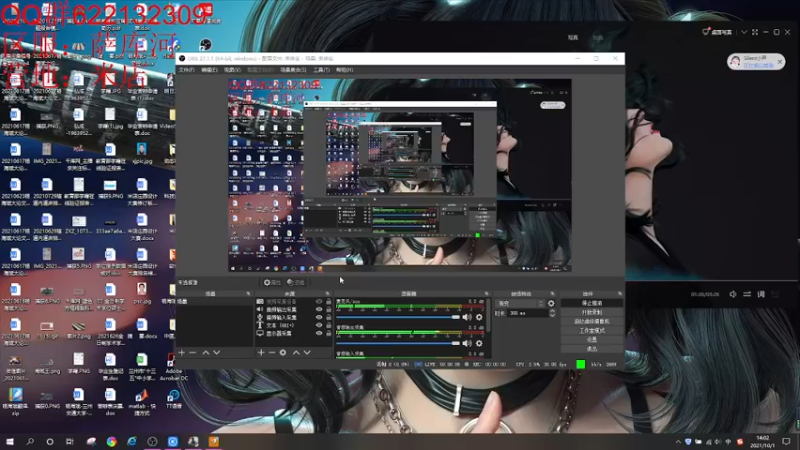Expand music player dropdown chevron at top right
This screenshot has height=450, width=800.
coord(744,32)
